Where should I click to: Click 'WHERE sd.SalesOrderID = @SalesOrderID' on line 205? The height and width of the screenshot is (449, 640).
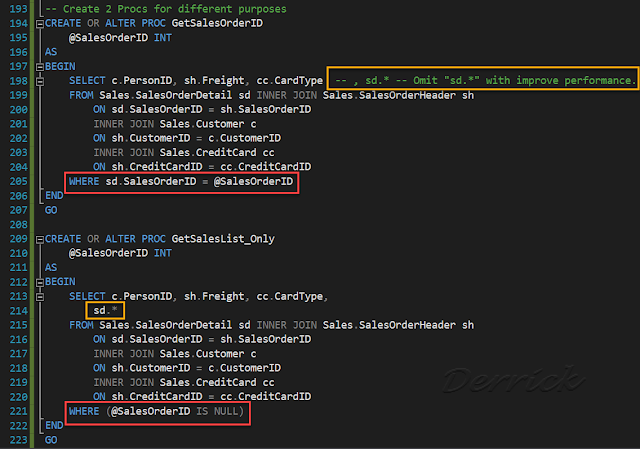coord(181,181)
